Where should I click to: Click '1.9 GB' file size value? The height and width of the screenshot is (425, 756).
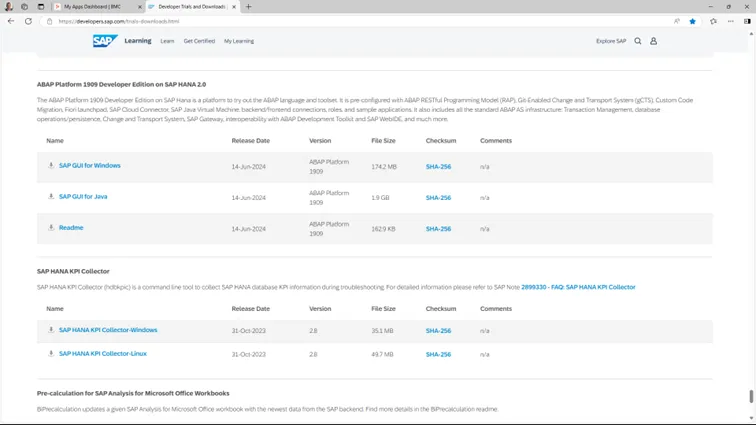pos(380,198)
